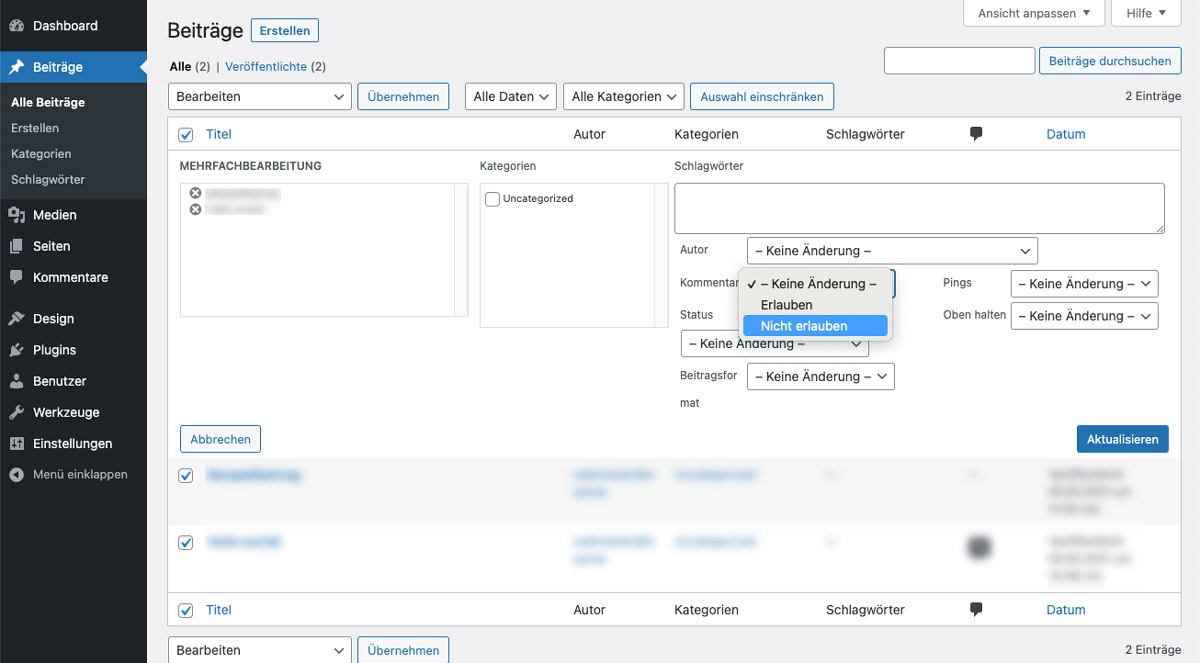The width and height of the screenshot is (1200, 663).
Task: Open the Veröffentlichte (2) filter link
Action: click(x=264, y=65)
